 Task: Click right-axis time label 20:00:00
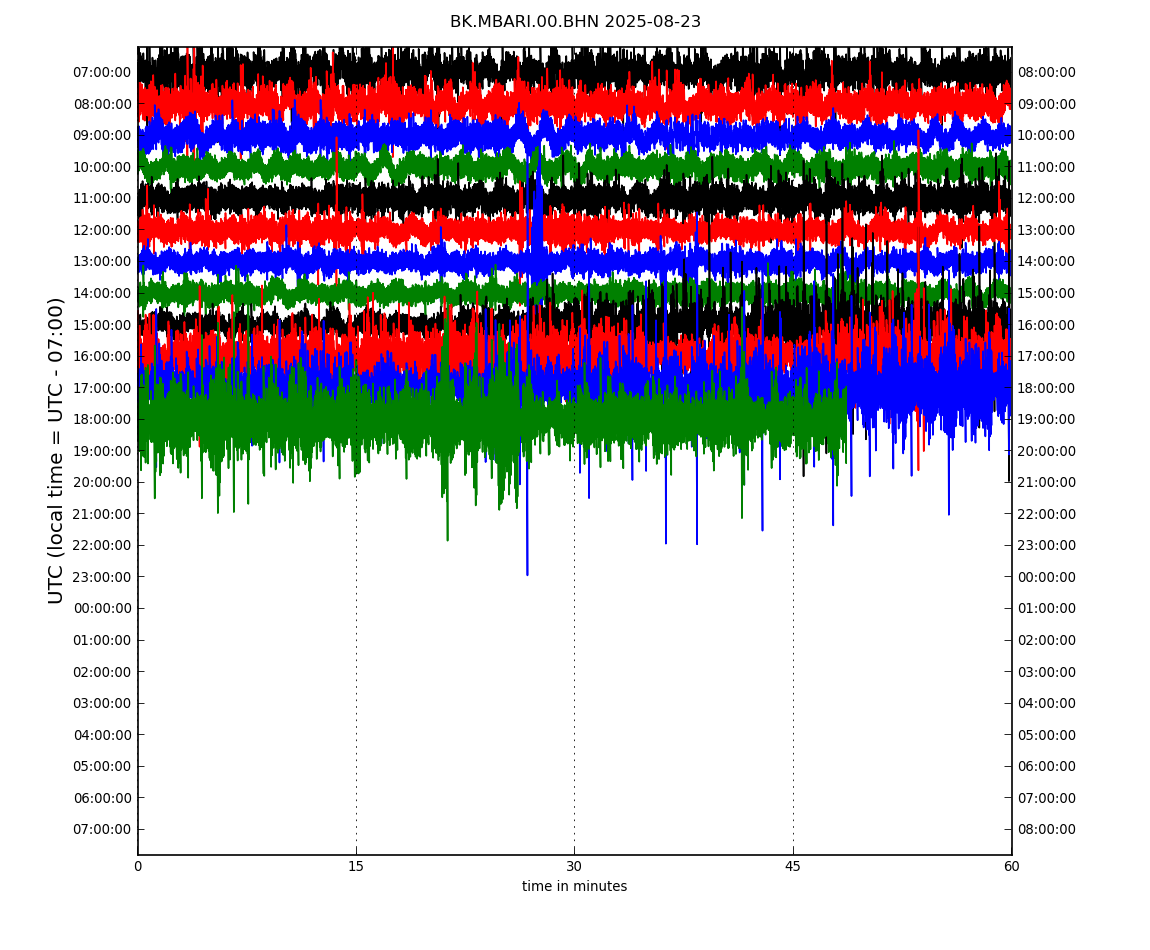1047,451
